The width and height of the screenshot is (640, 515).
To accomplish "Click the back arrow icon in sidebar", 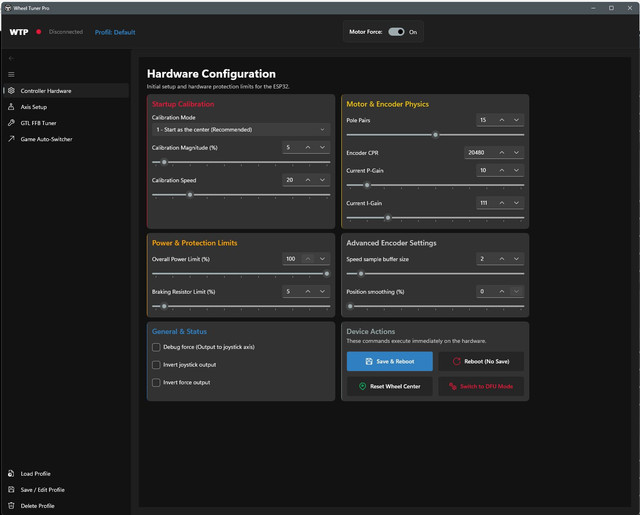I will pyautogui.click(x=11, y=58).
